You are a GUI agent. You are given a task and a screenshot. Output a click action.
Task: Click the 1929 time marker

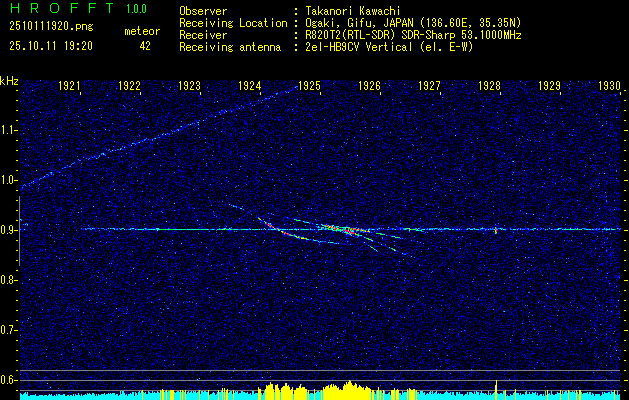pyautogui.click(x=549, y=85)
